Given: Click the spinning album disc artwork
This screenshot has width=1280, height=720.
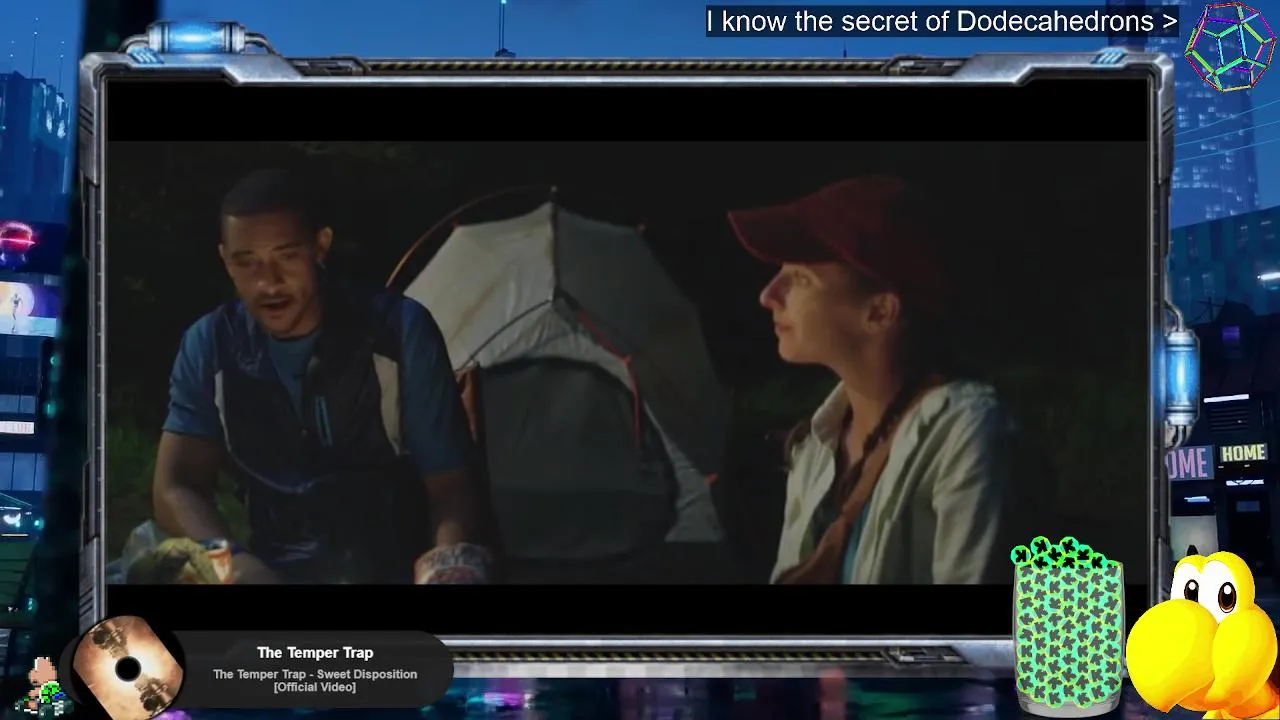Looking at the screenshot, I should 128,668.
